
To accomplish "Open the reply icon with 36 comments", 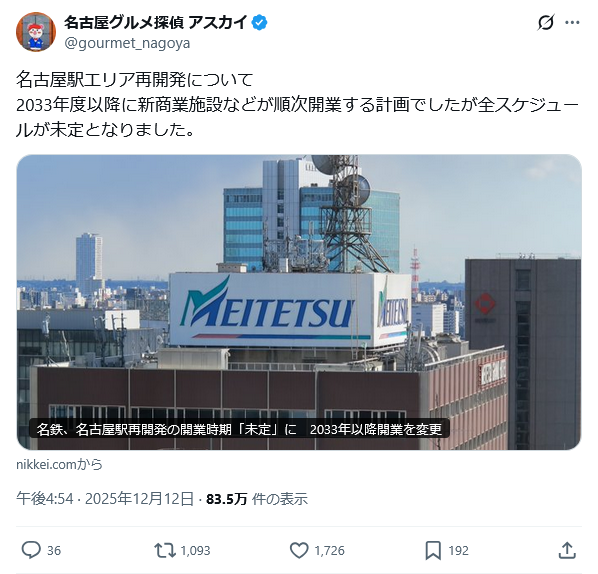I will tap(31, 550).
